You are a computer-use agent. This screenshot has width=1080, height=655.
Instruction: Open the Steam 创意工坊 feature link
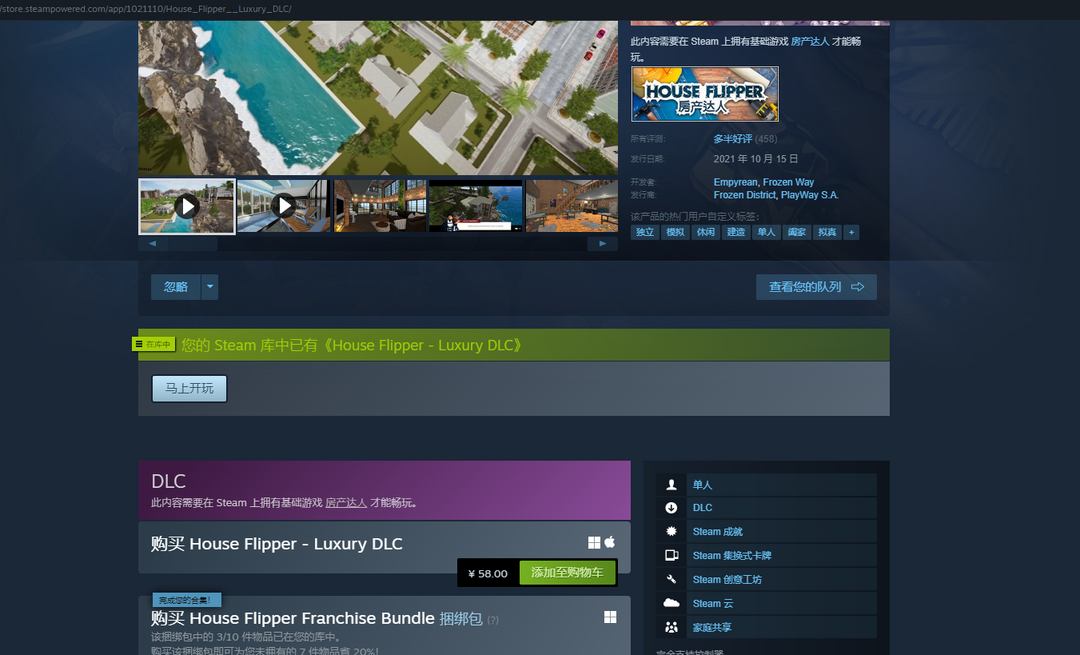(x=727, y=580)
